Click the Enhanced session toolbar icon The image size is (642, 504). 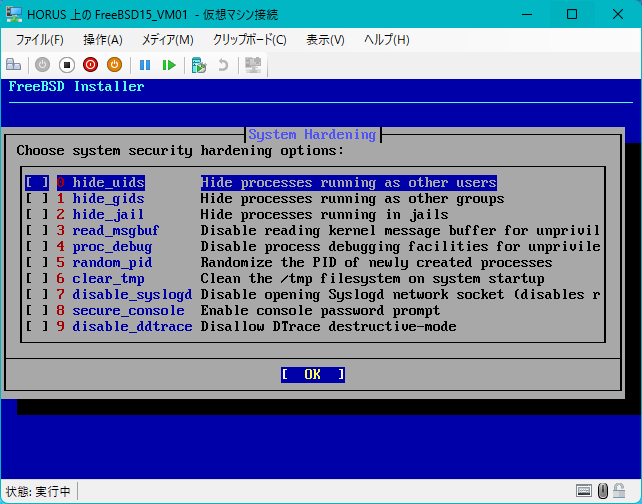coord(253,65)
